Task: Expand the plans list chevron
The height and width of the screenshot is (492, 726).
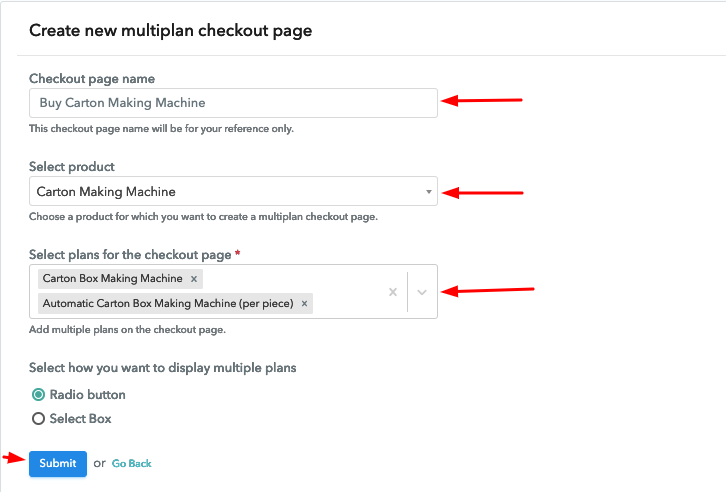Action: [422, 292]
